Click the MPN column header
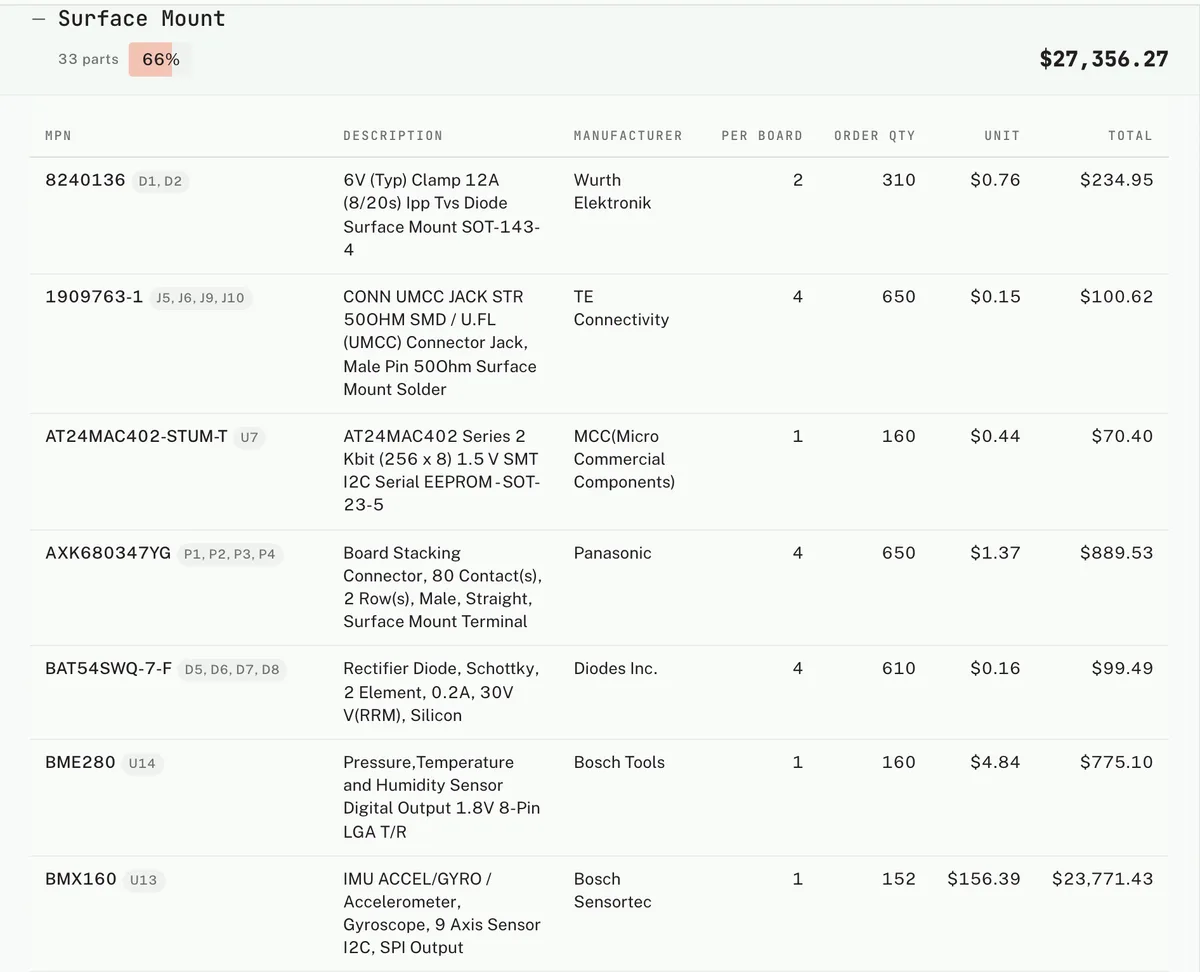The height and width of the screenshot is (972, 1200). pos(58,135)
